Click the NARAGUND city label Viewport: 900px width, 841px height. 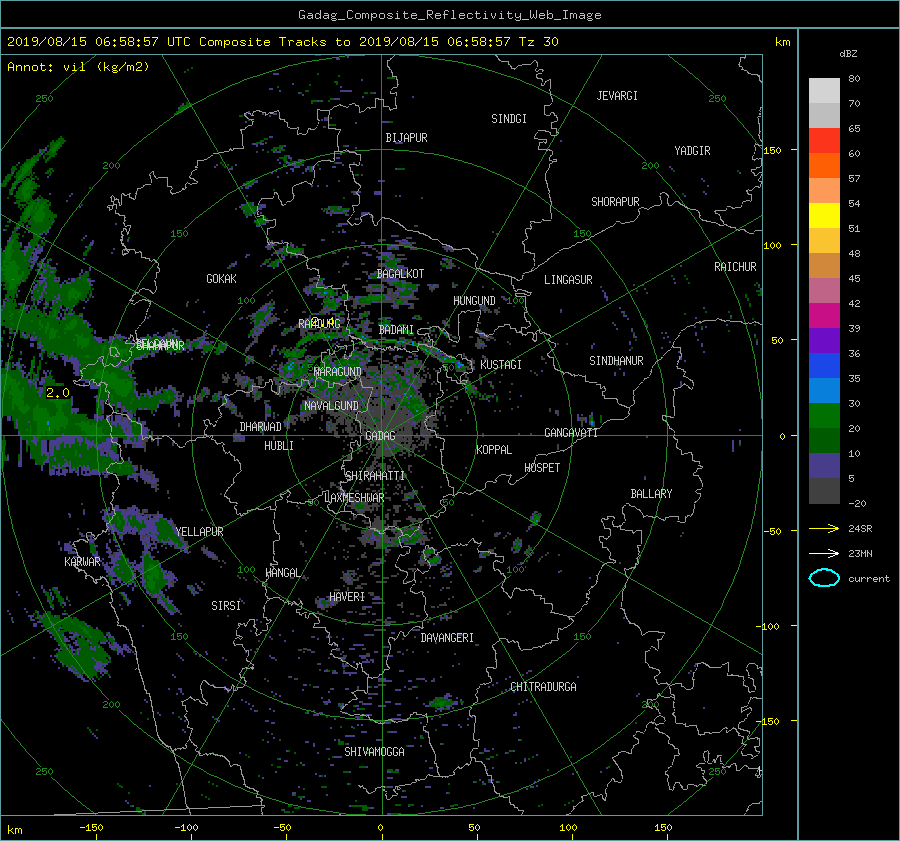pyautogui.click(x=338, y=372)
